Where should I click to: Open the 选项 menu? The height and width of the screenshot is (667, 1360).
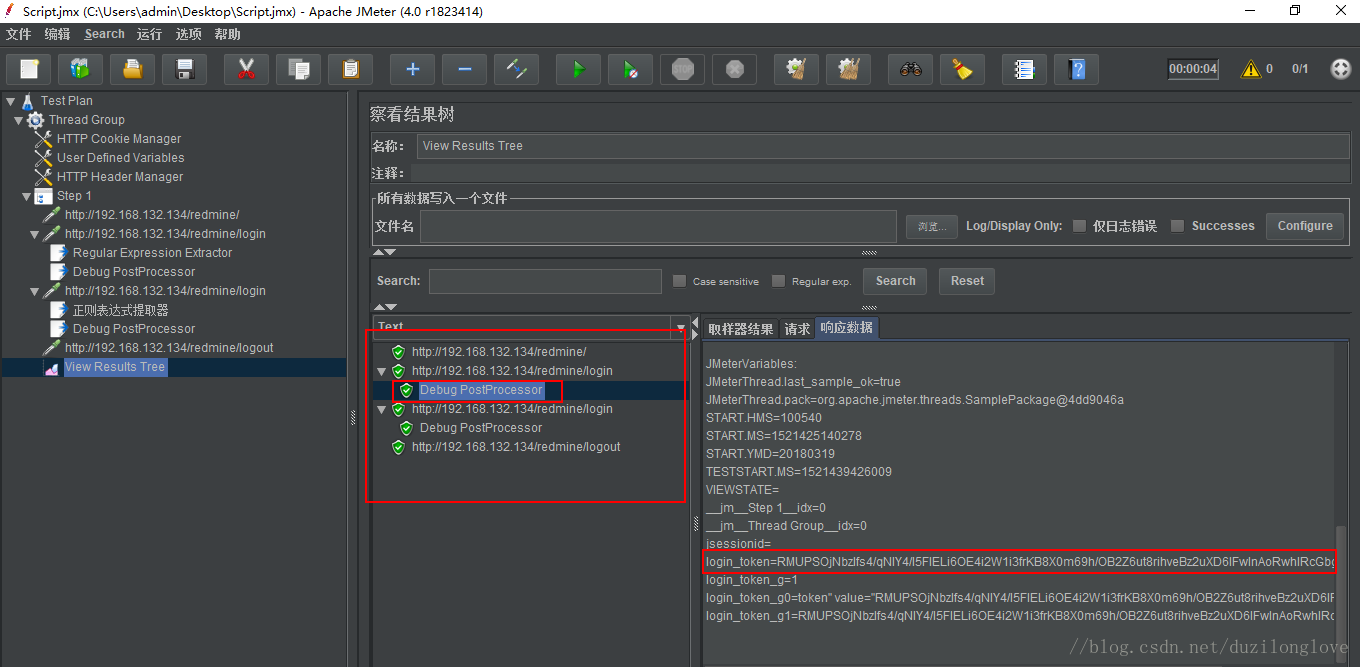[189, 34]
